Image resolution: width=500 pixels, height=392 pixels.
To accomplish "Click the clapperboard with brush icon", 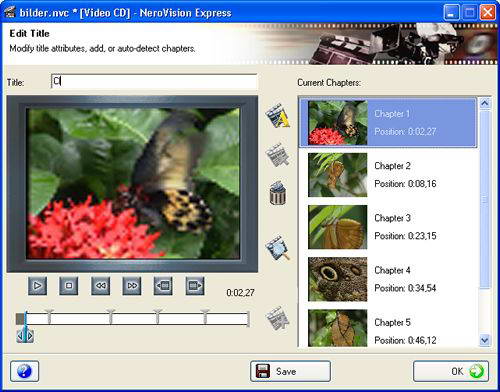I will tap(278, 248).
